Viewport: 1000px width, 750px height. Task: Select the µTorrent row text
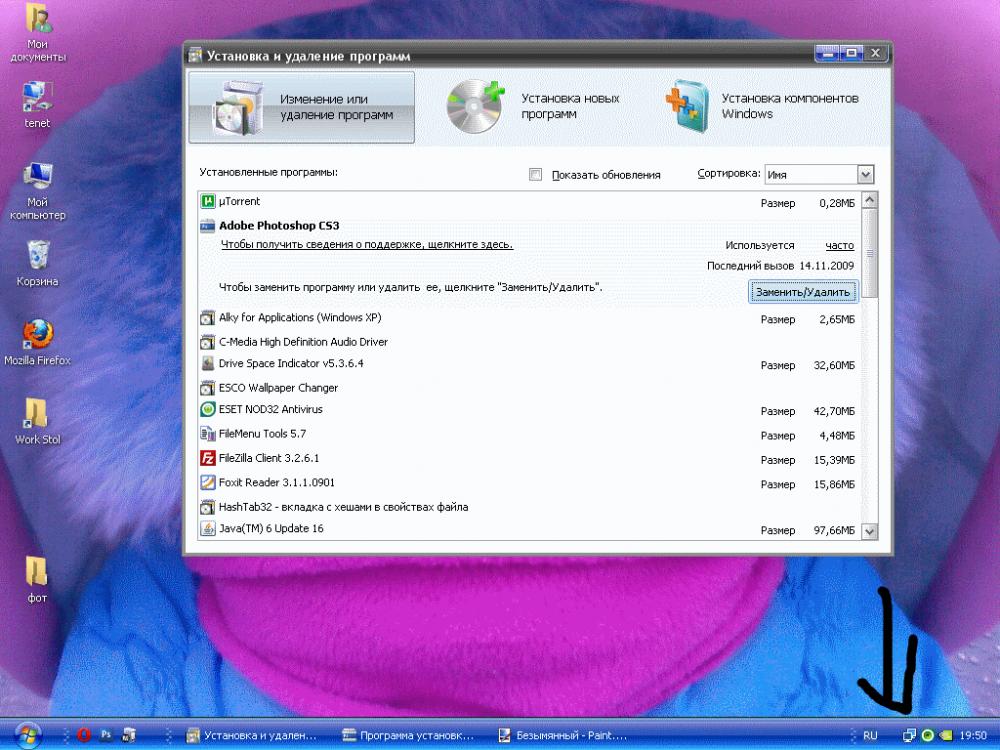(239, 202)
